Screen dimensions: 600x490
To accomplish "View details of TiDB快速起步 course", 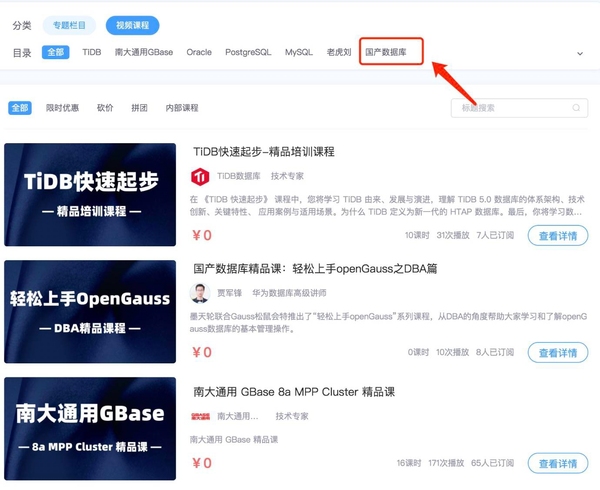I will coord(558,236).
